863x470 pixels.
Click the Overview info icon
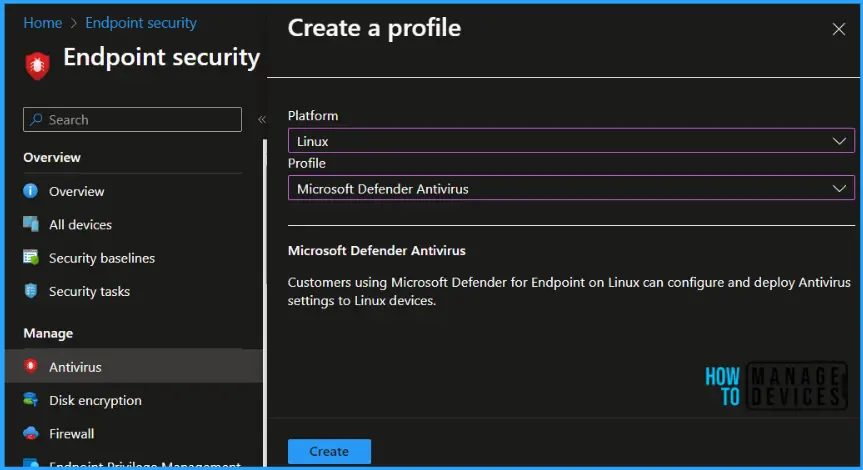30,191
